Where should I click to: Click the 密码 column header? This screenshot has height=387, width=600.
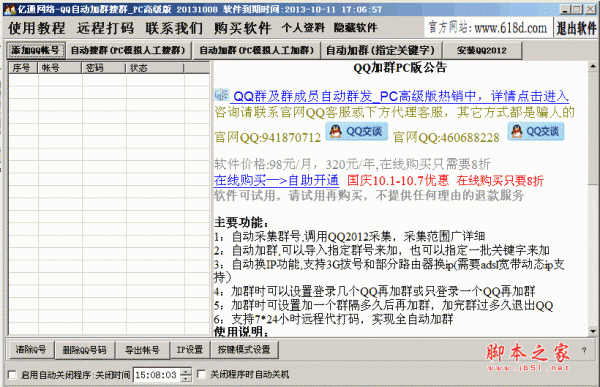[103, 68]
